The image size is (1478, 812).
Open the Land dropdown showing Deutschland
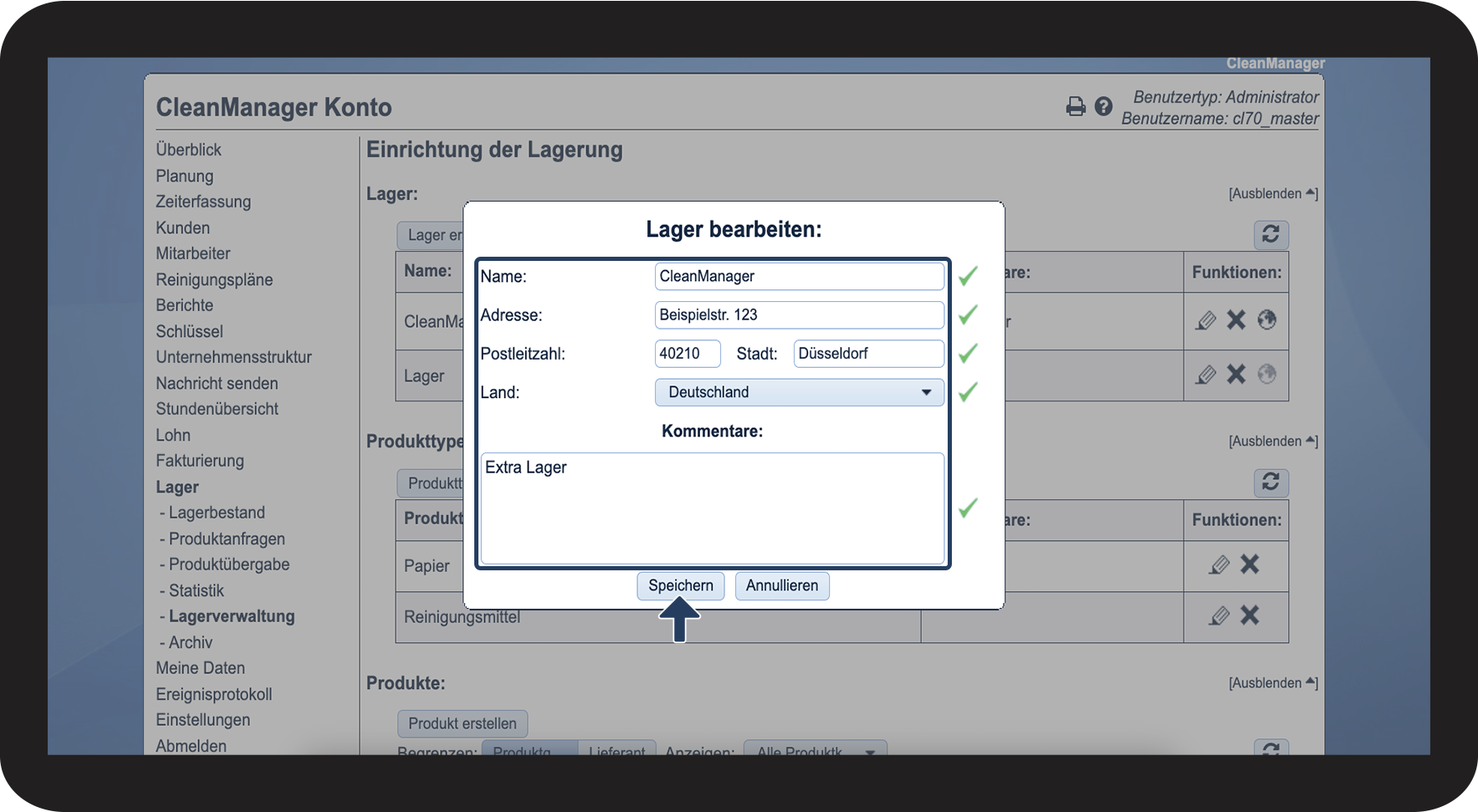pos(800,392)
